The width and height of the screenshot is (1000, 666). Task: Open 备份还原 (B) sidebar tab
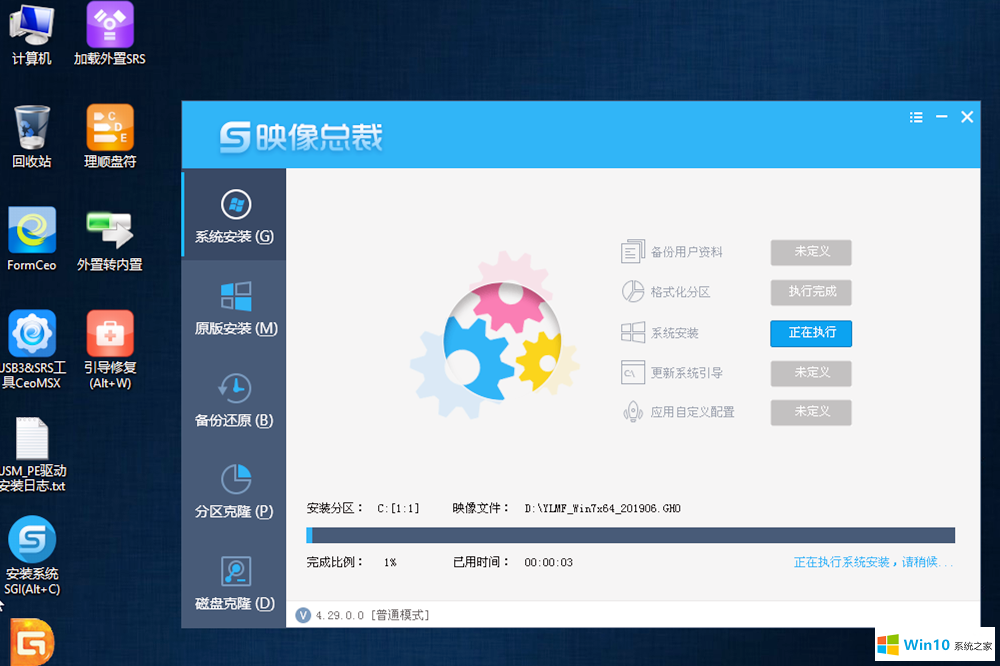pyautogui.click(x=234, y=400)
